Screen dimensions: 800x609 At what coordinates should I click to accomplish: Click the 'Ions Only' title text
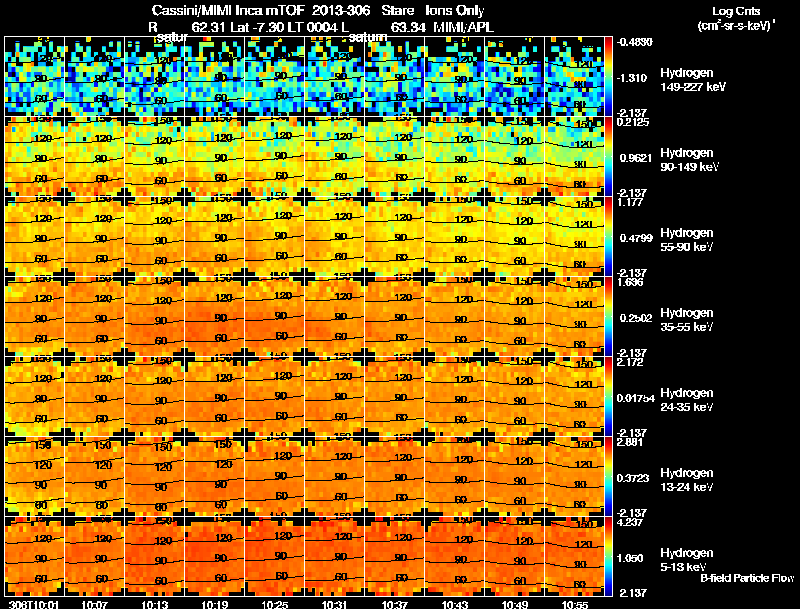(x=455, y=10)
